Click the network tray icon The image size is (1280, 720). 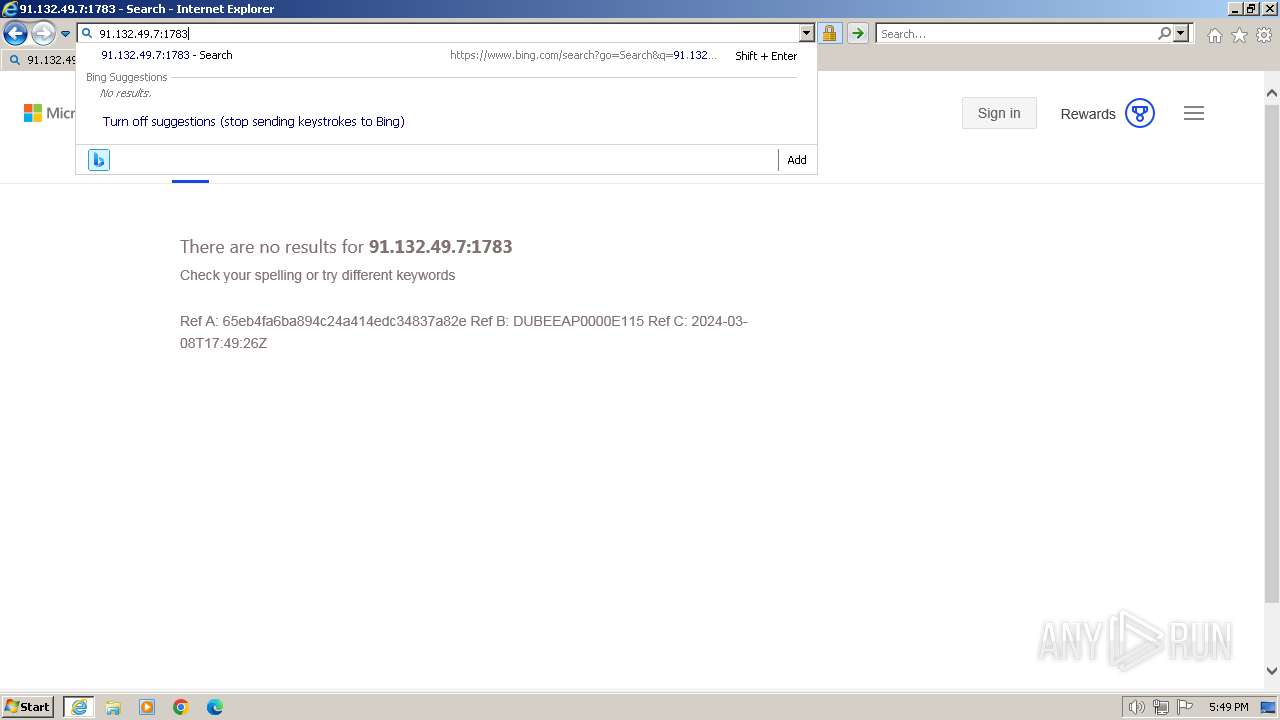click(x=1161, y=707)
